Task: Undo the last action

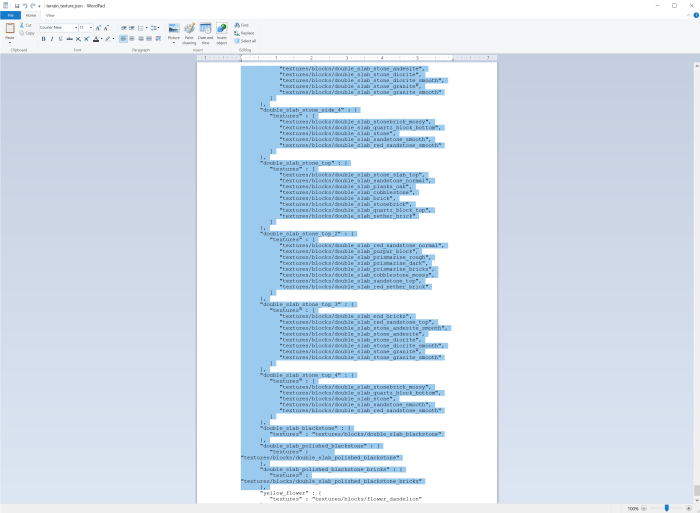Action: pos(25,6)
